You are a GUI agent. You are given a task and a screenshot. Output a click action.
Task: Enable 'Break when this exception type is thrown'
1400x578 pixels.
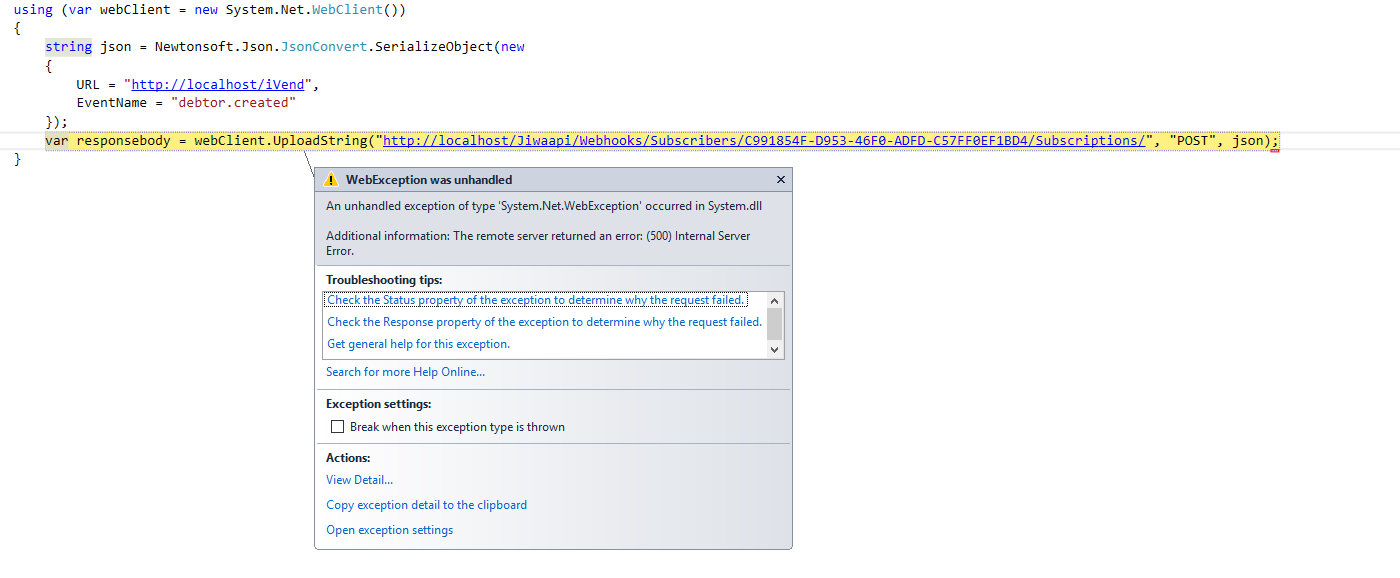click(x=337, y=427)
